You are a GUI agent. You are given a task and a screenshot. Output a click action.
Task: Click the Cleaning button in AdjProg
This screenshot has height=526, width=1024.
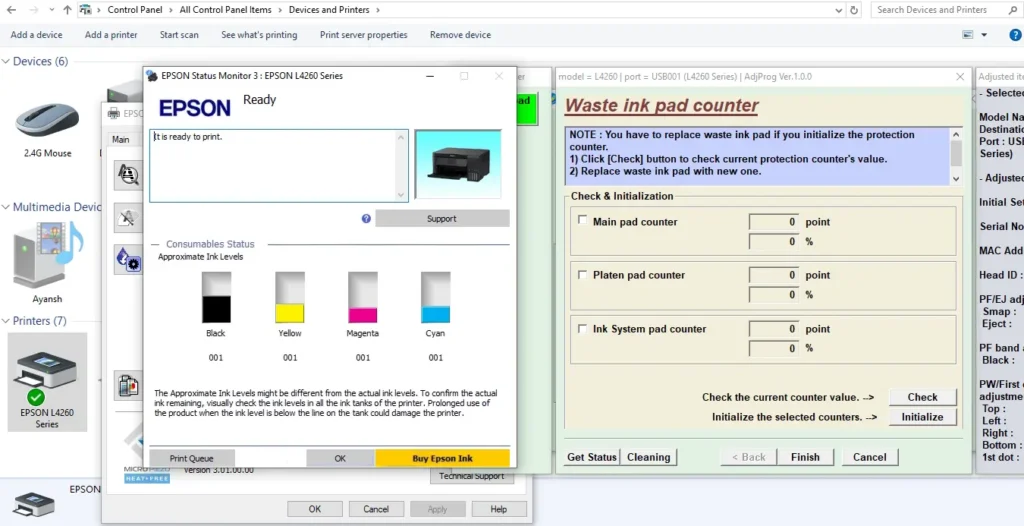(x=648, y=457)
